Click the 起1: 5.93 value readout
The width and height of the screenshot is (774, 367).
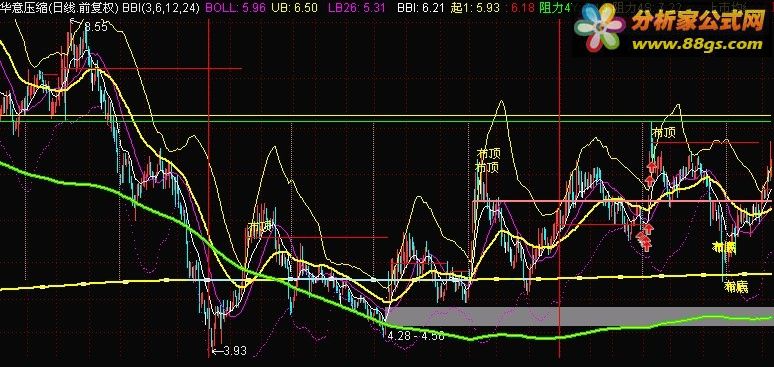(475, 7)
